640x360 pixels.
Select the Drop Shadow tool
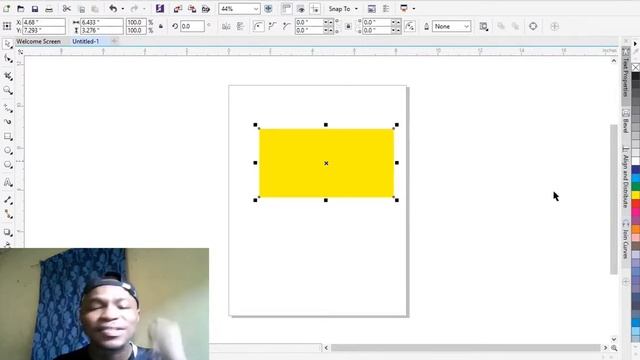click(8, 232)
